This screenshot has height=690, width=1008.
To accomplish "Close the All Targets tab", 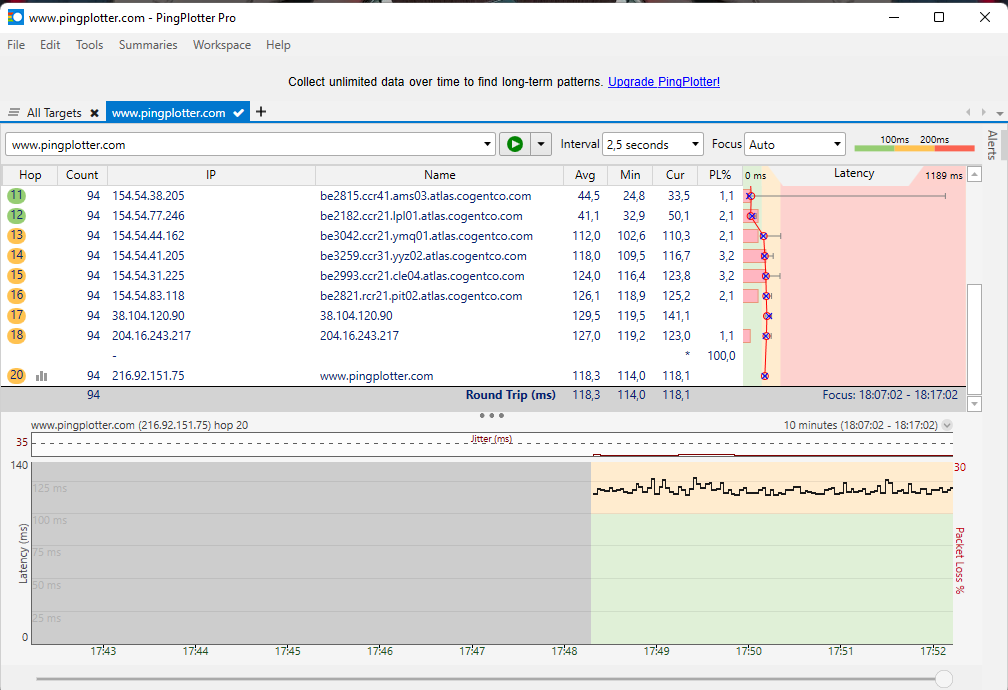I will click(x=94, y=113).
